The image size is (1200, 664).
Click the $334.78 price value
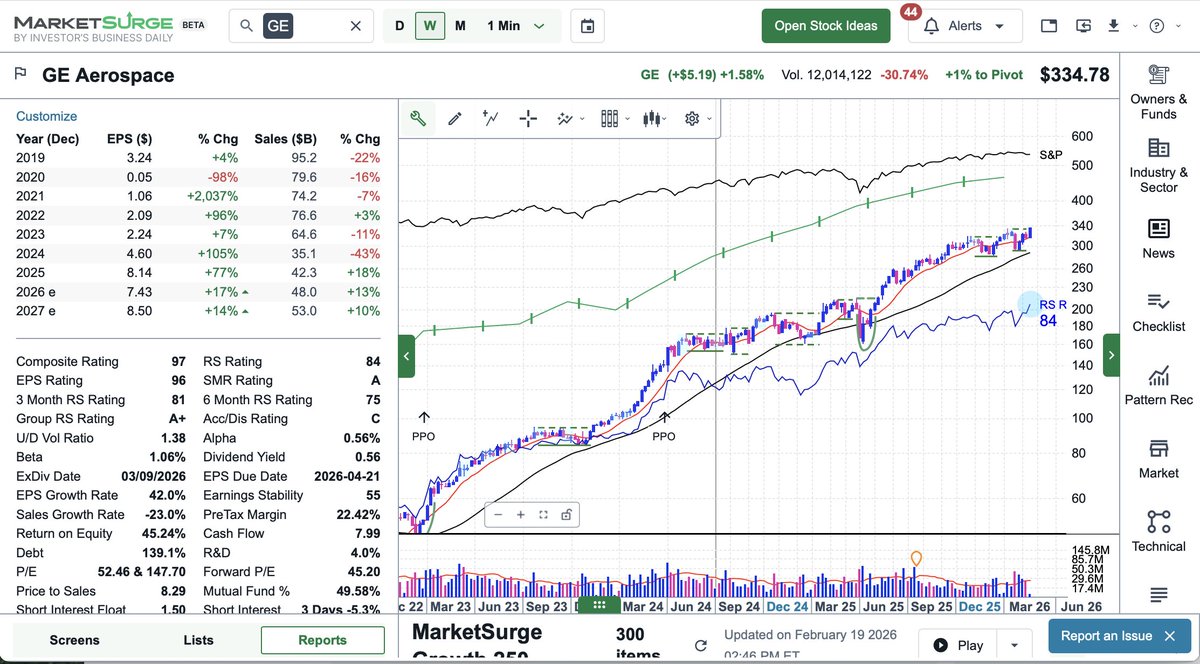click(1075, 75)
